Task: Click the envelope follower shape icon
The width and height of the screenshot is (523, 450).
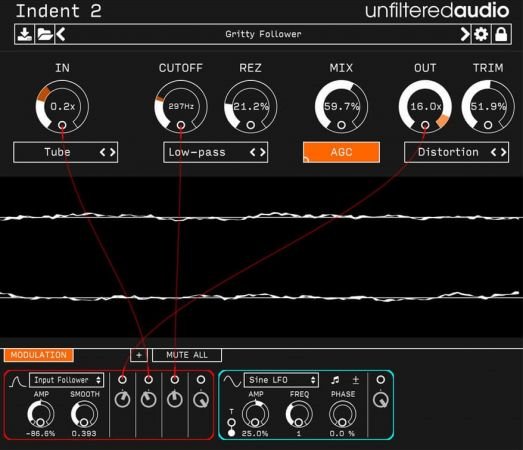Action: (17, 381)
